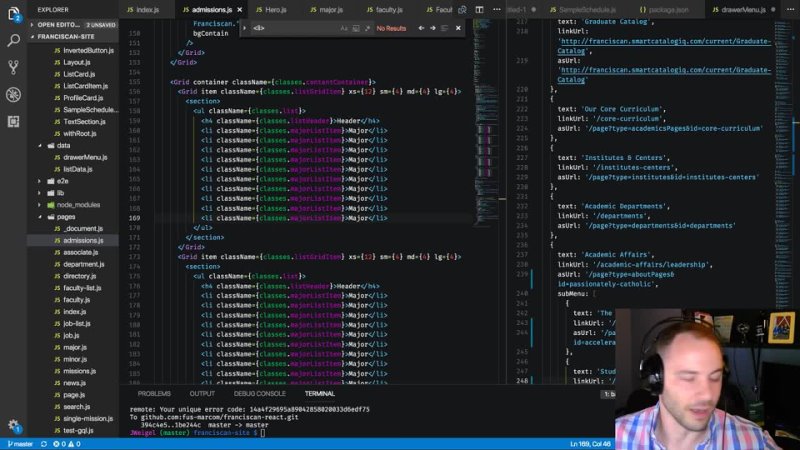800x450 pixels.
Task: Open single-mission.js in explorer
Action: click(x=88, y=418)
